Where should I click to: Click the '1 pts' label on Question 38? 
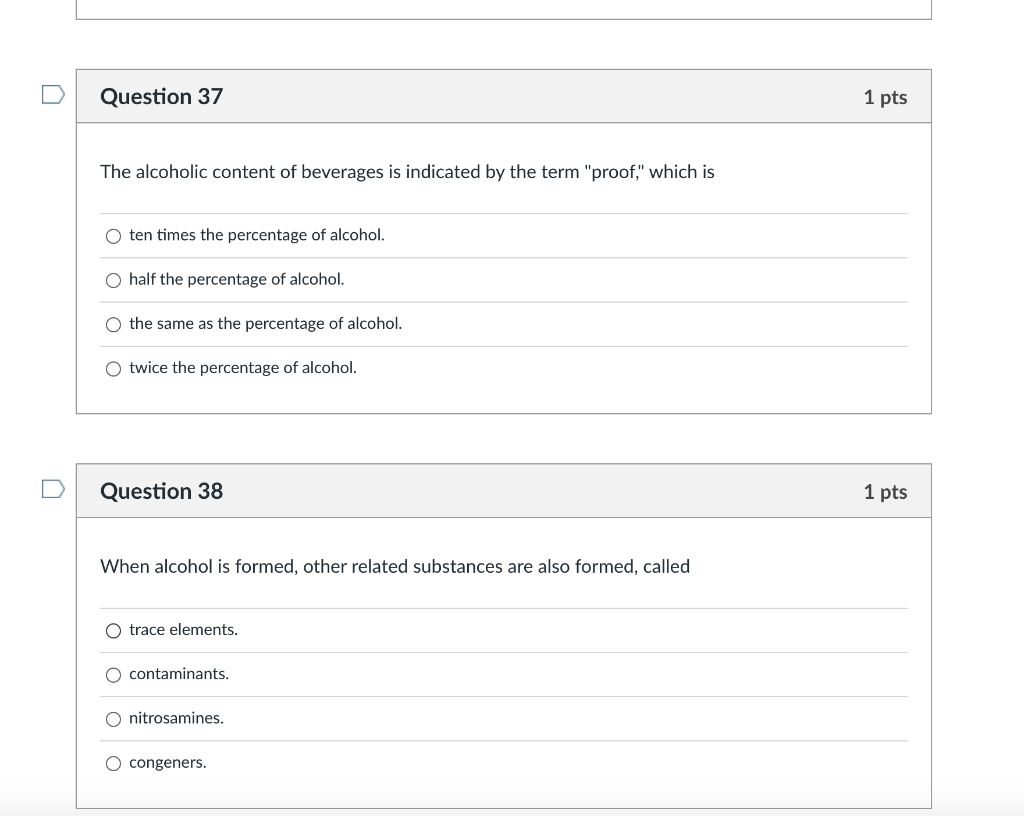[885, 491]
